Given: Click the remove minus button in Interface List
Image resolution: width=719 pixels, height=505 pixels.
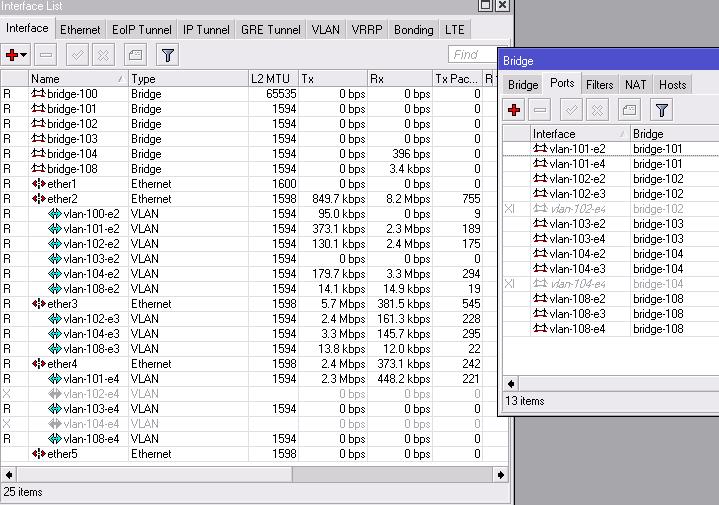Looking at the screenshot, I should pyautogui.click(x=46, y=55).
